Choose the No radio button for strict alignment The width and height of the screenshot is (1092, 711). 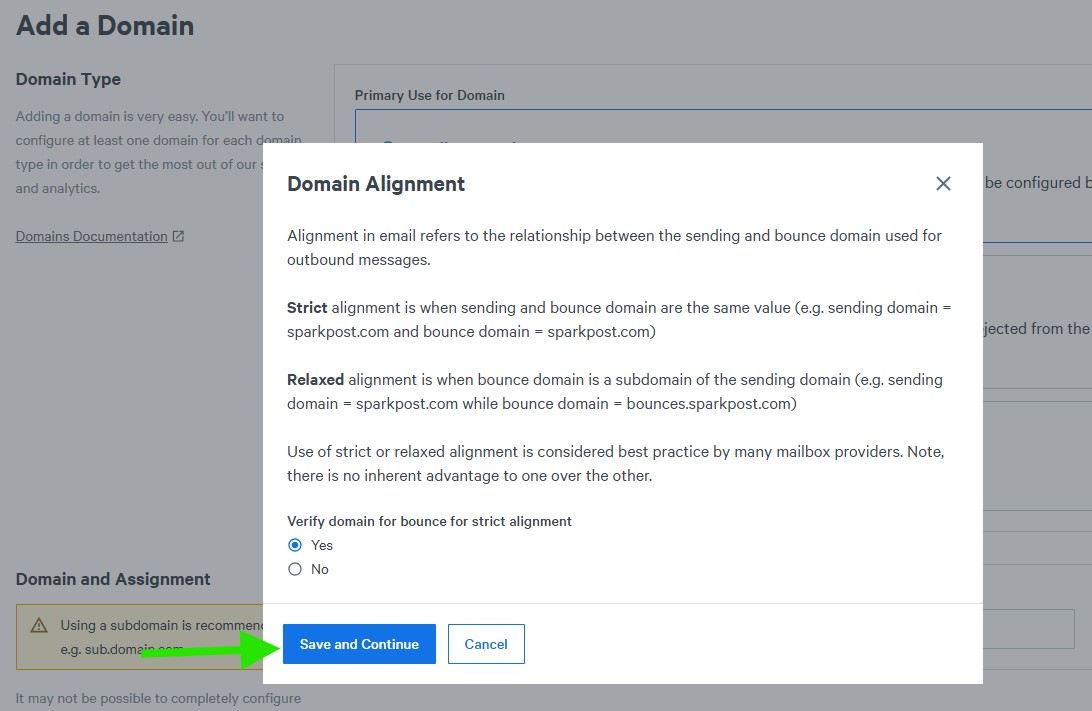[x=295, y=569]
